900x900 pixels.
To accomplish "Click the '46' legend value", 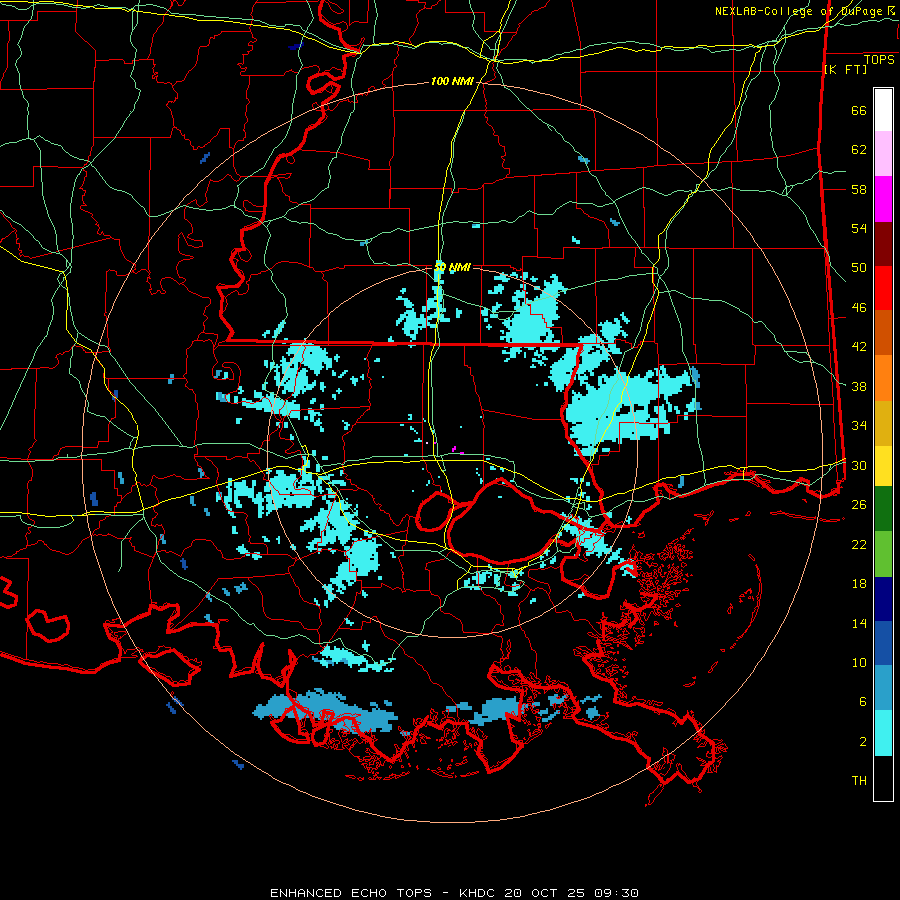I will [x=859, y=308].
